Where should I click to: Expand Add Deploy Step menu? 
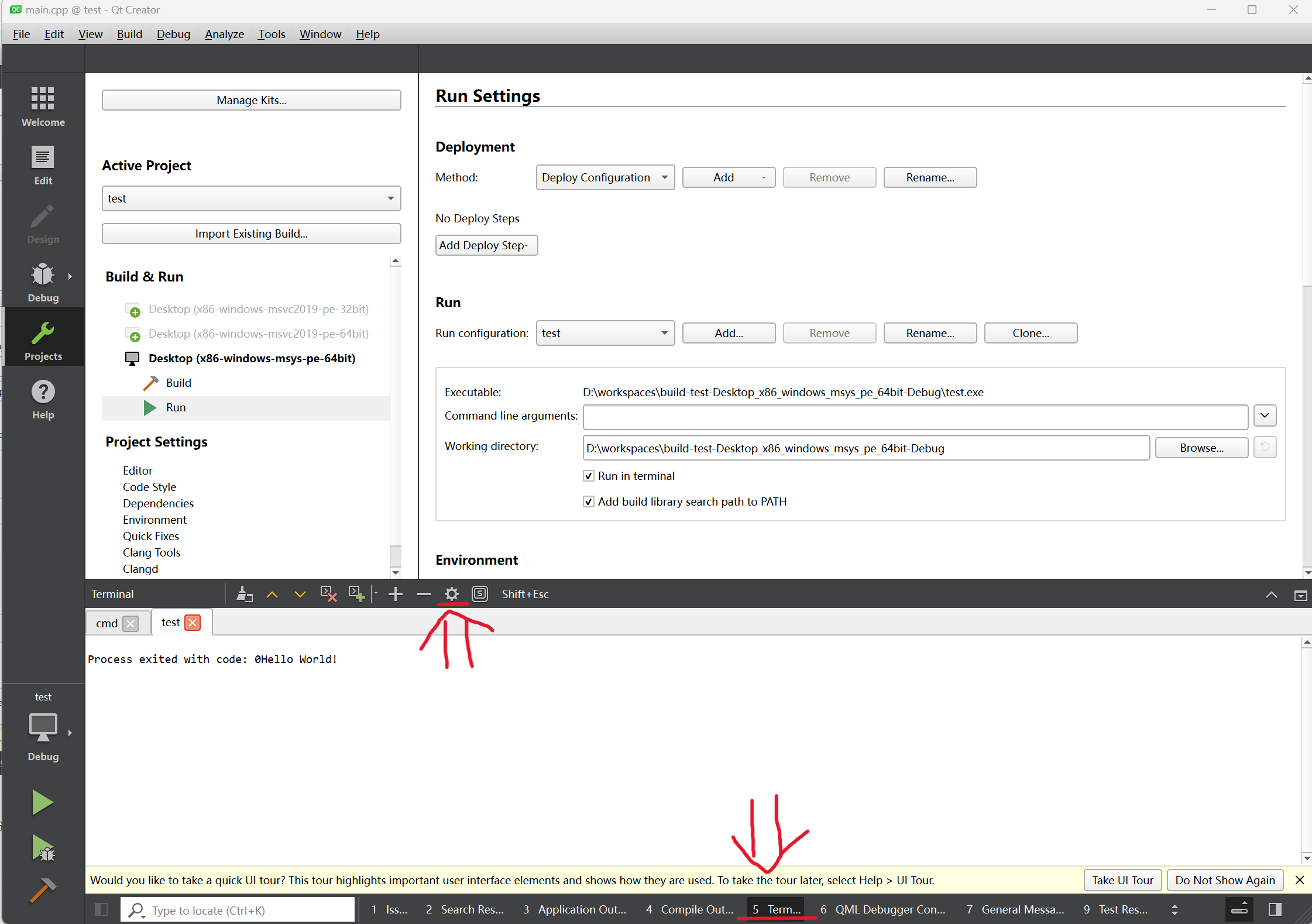click(486, 245)
